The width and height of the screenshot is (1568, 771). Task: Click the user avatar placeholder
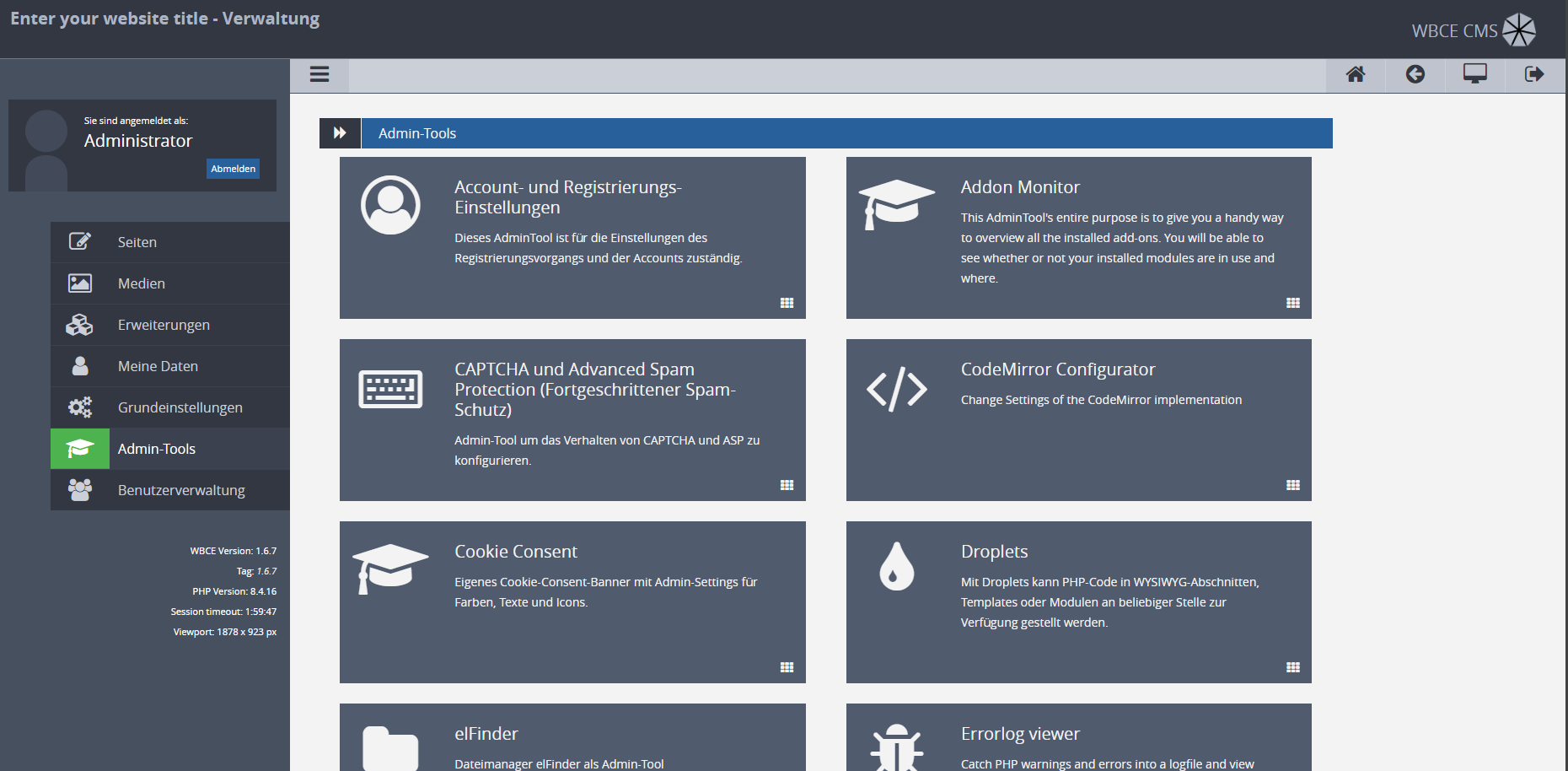(46, 149)
